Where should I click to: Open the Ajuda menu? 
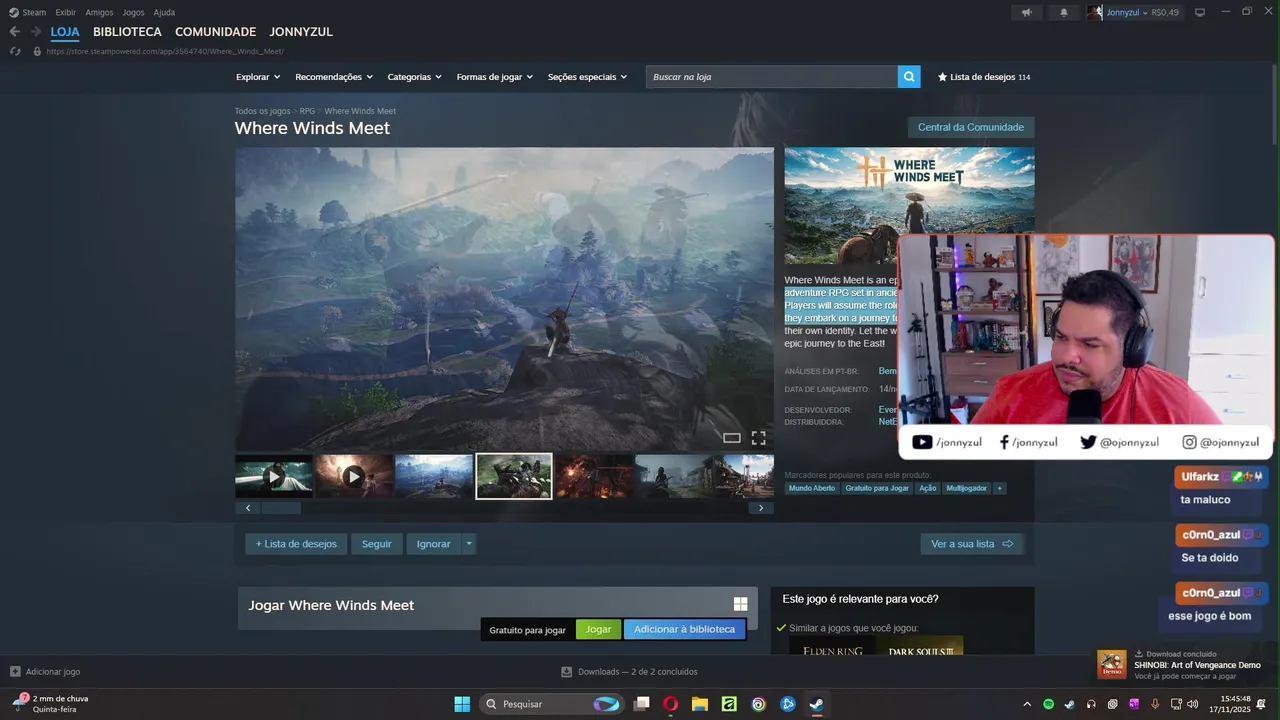coord(164,12)
